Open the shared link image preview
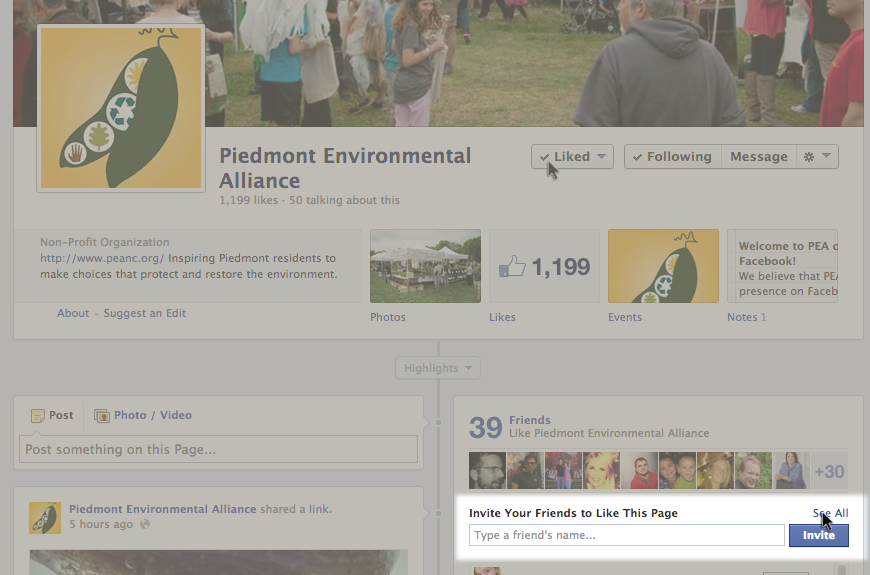 tap(219, 562)
